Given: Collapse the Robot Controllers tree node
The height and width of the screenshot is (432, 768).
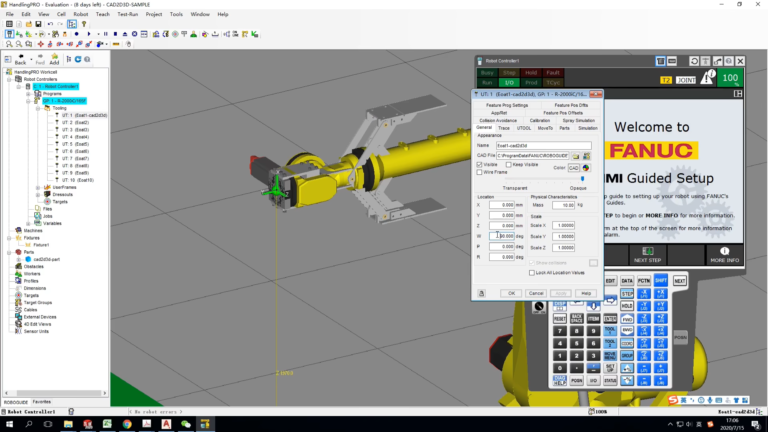Looking at the screenshot, I should coord(9,79).
